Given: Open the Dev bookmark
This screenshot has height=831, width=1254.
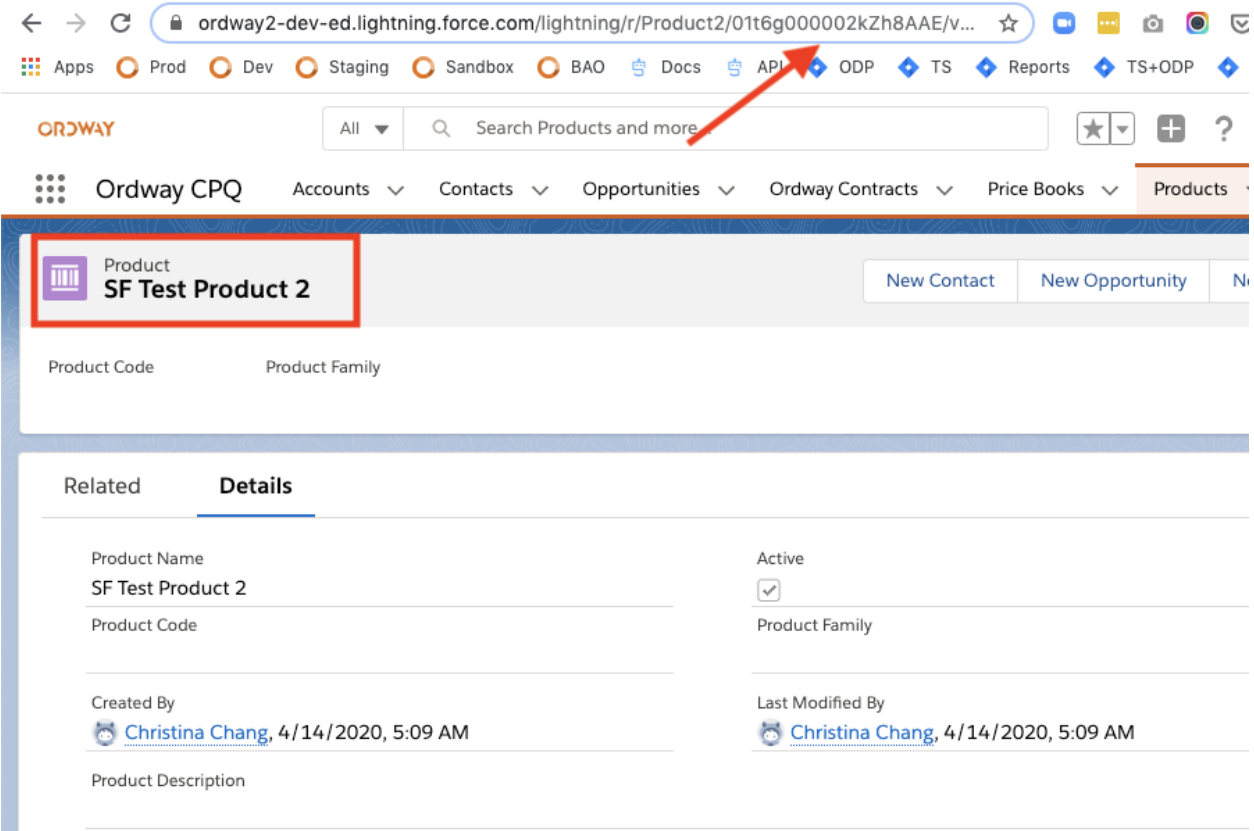Looking at the screenshot, I should pos(241,67).
